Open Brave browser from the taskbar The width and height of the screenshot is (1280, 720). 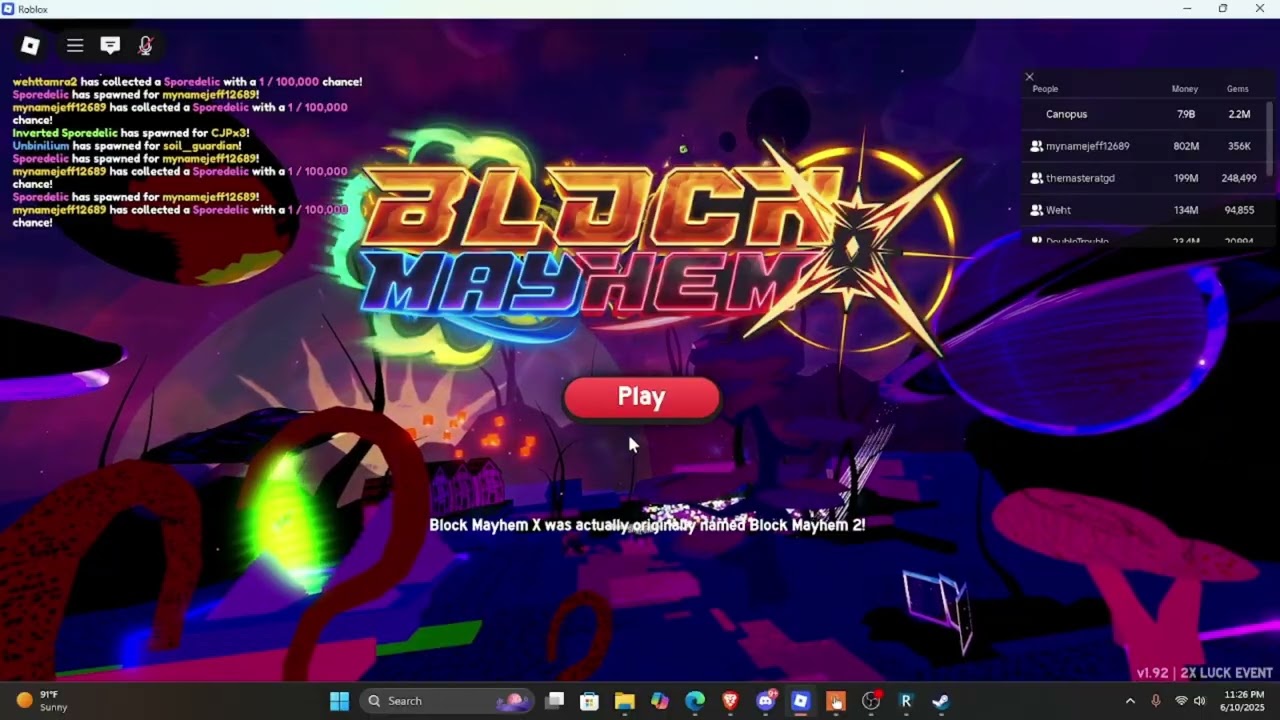[730, 701]
